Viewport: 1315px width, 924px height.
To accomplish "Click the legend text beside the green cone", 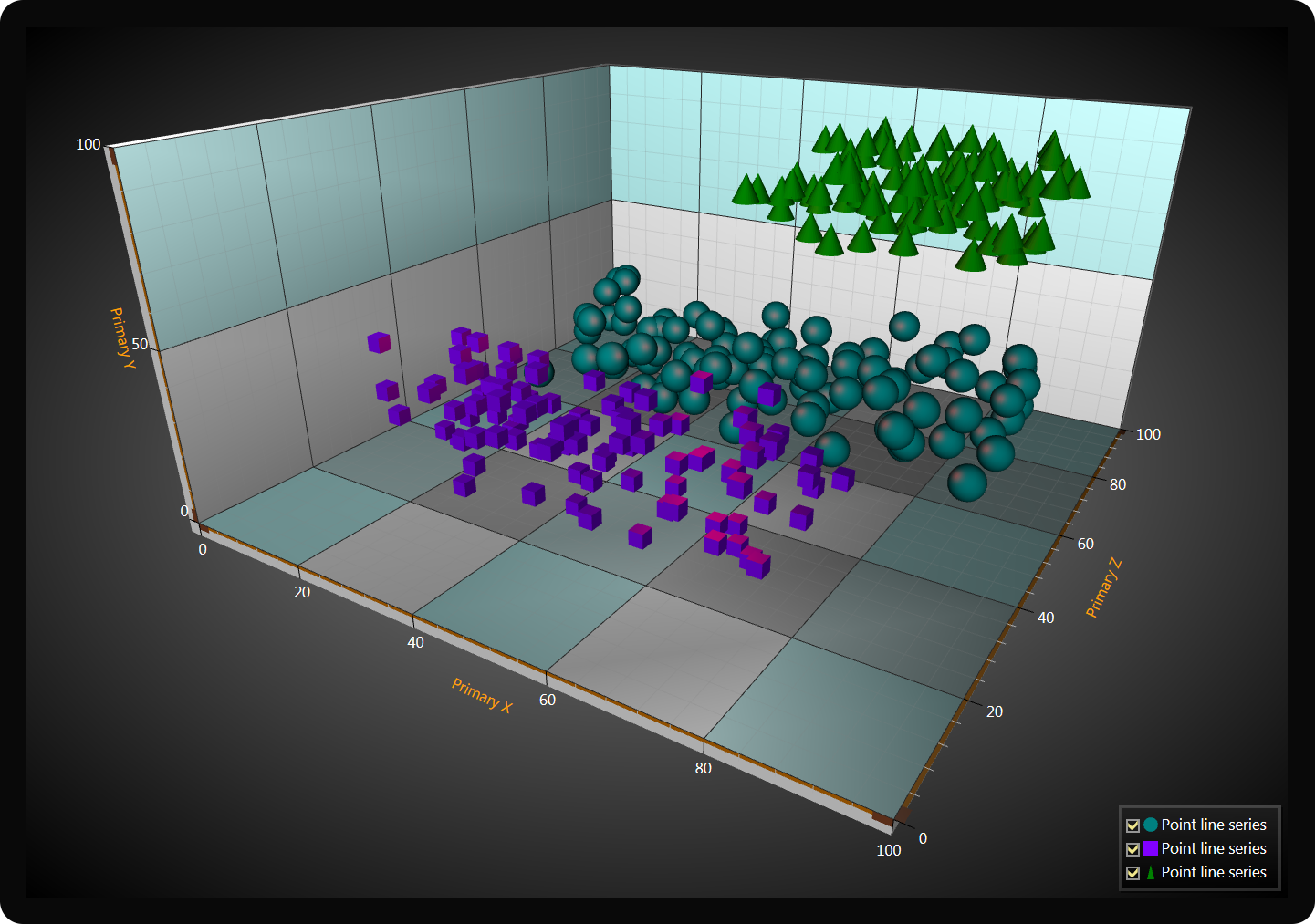I will (x=1213, y=872).
